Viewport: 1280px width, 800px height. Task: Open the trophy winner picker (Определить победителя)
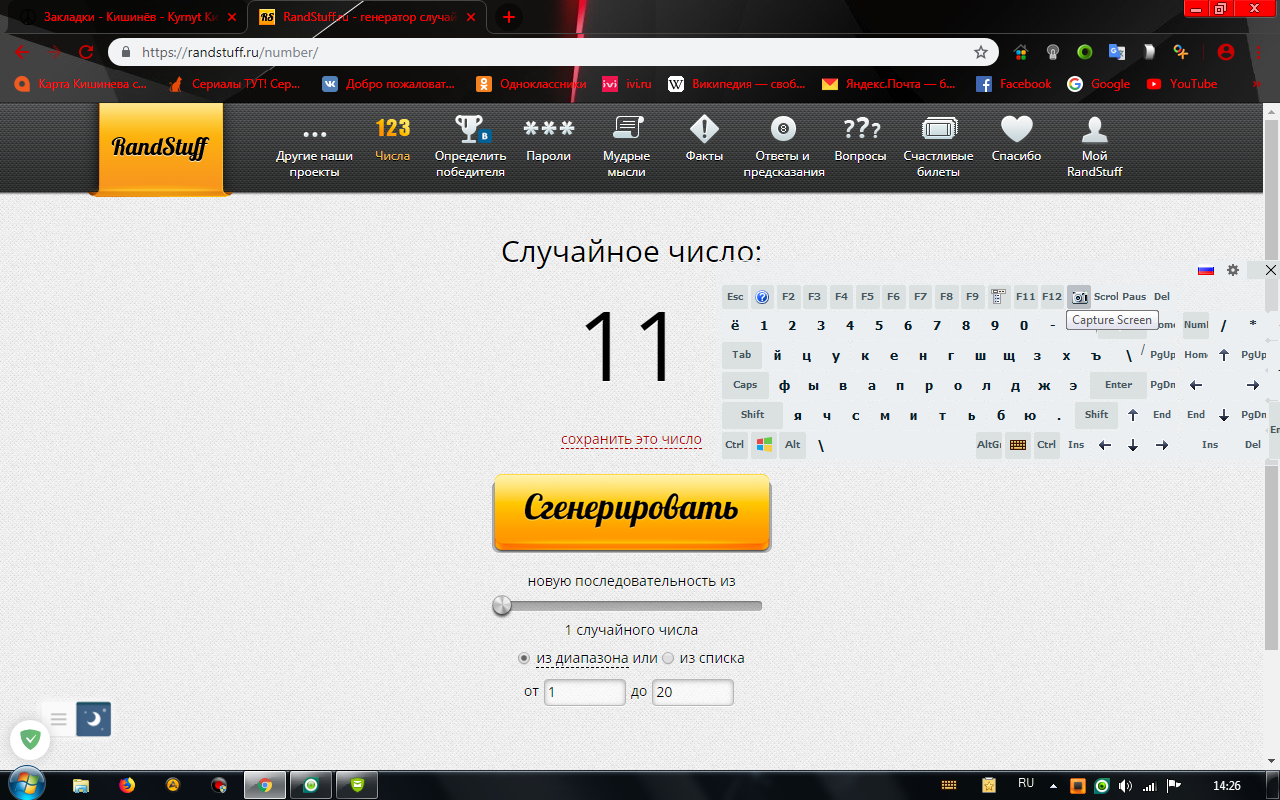469,146
